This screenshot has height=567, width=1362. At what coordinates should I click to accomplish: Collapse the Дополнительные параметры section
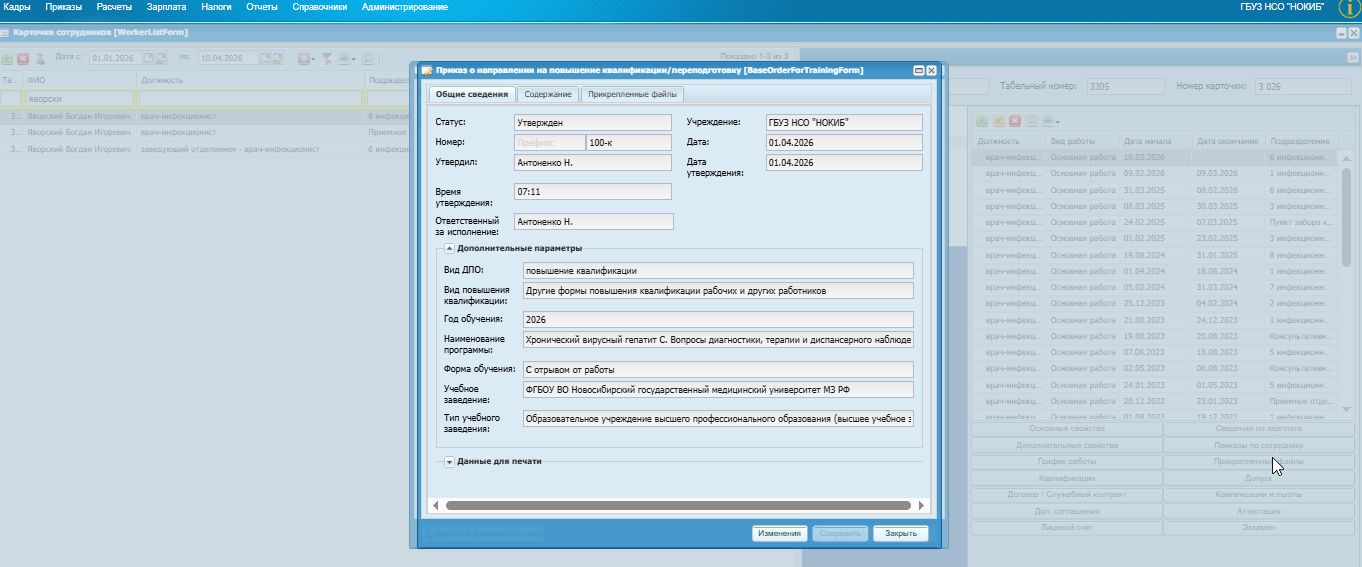click(450, 248)
